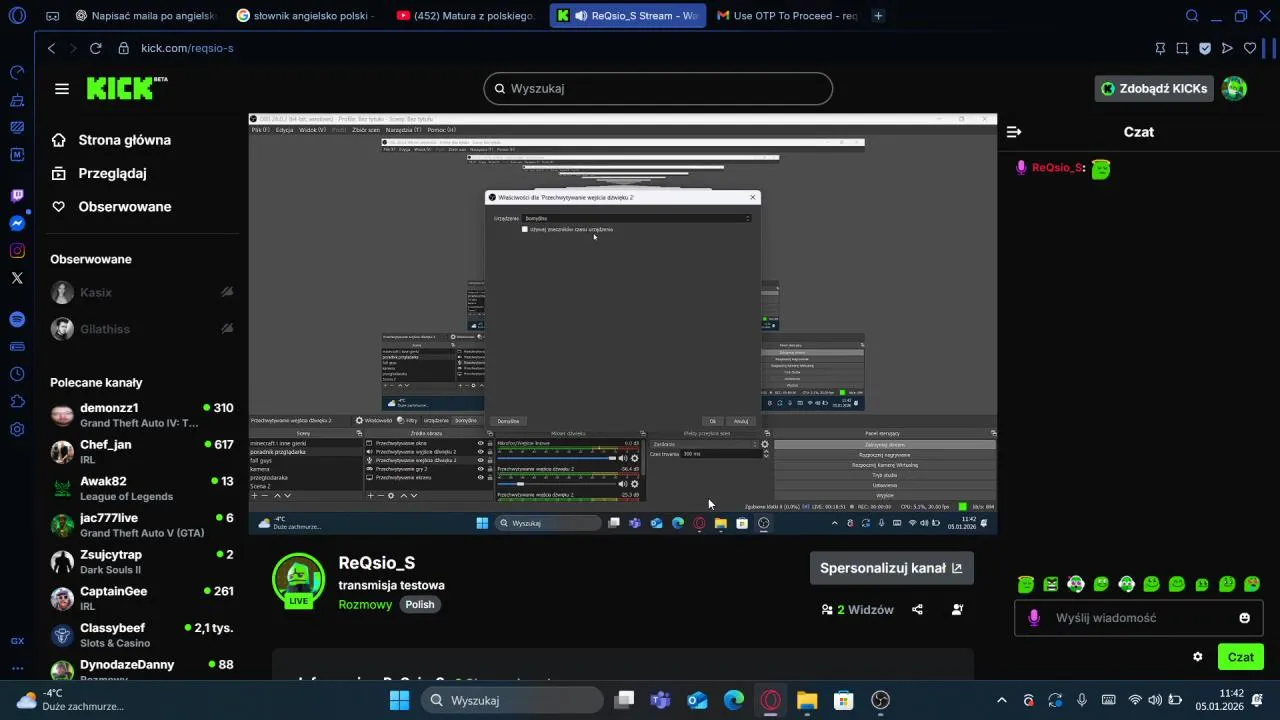Go to Strona główna
The height and width of the screenshot is (720, 1280).
(112, 140)
